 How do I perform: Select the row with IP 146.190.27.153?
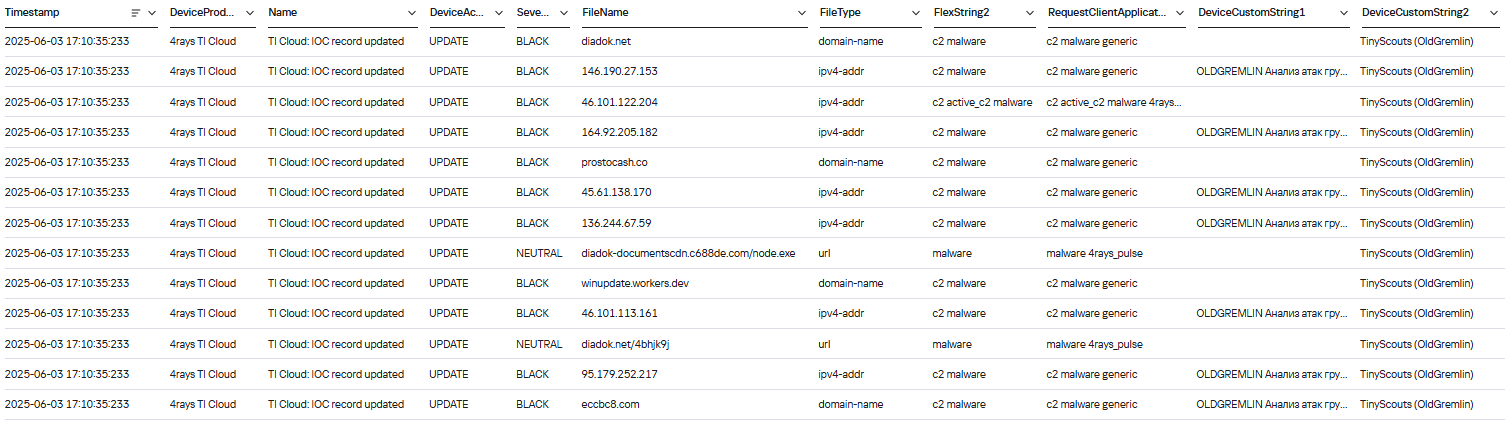tap(619, 72)
